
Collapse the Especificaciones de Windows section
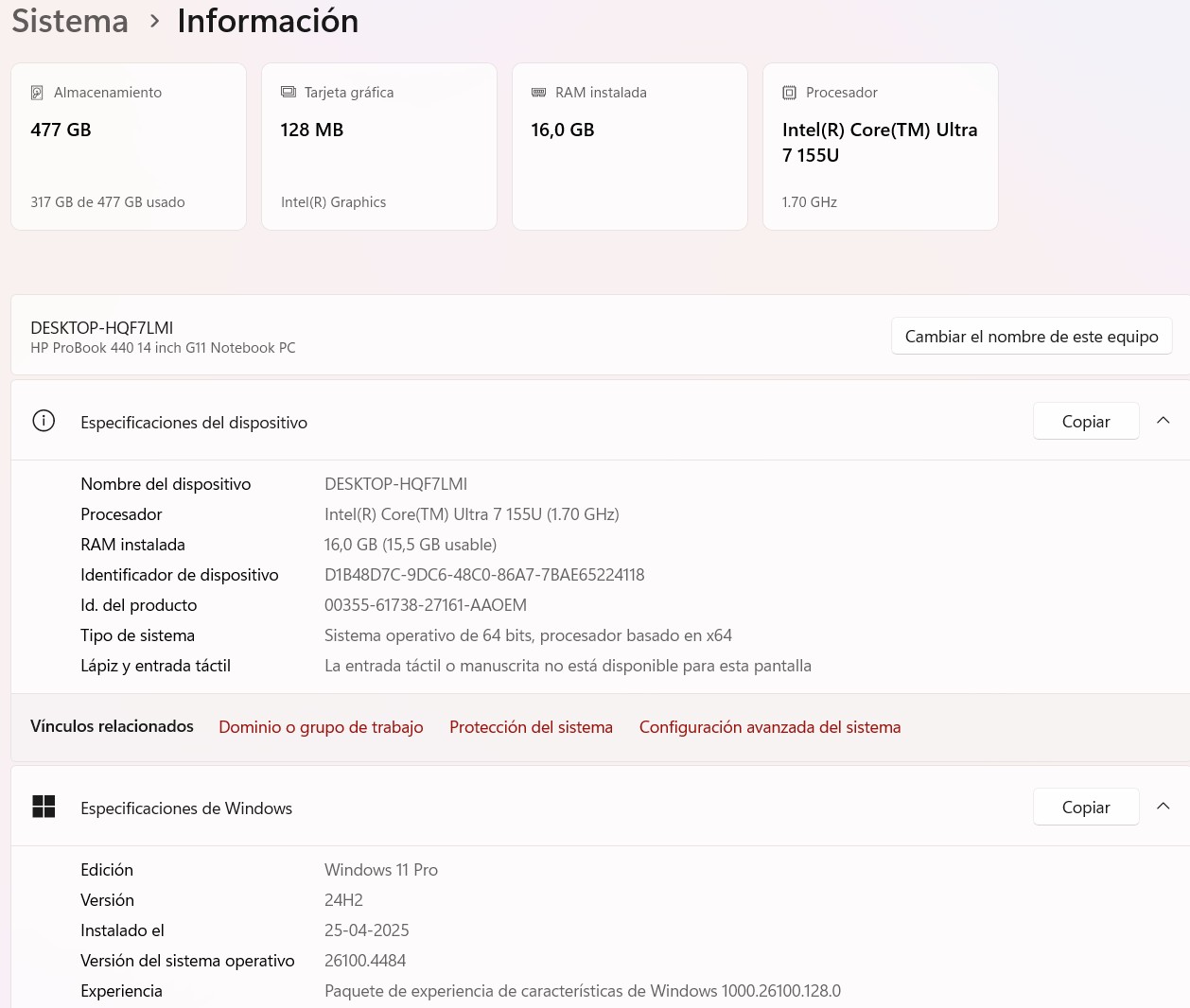click(1164, 807)
